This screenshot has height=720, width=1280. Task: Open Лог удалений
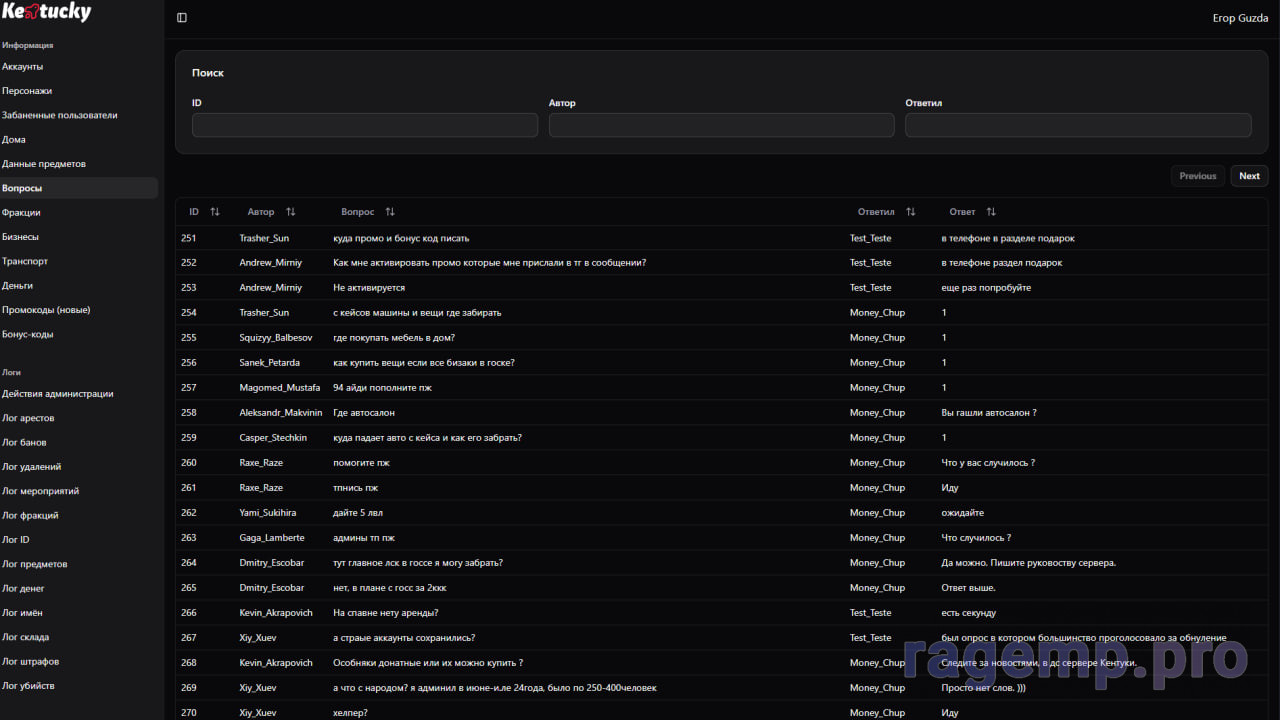32,467
